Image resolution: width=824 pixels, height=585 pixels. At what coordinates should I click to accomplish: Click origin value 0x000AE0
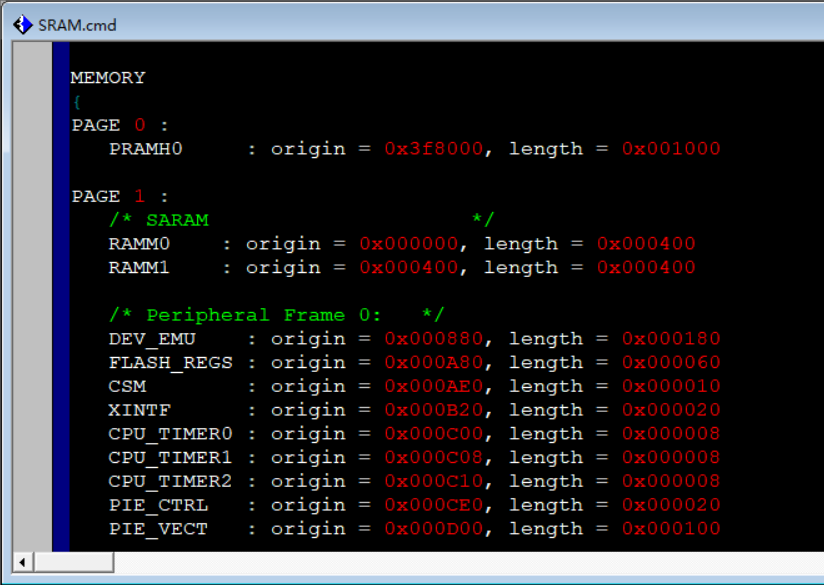pyautogui.click(x=434, y=386)
